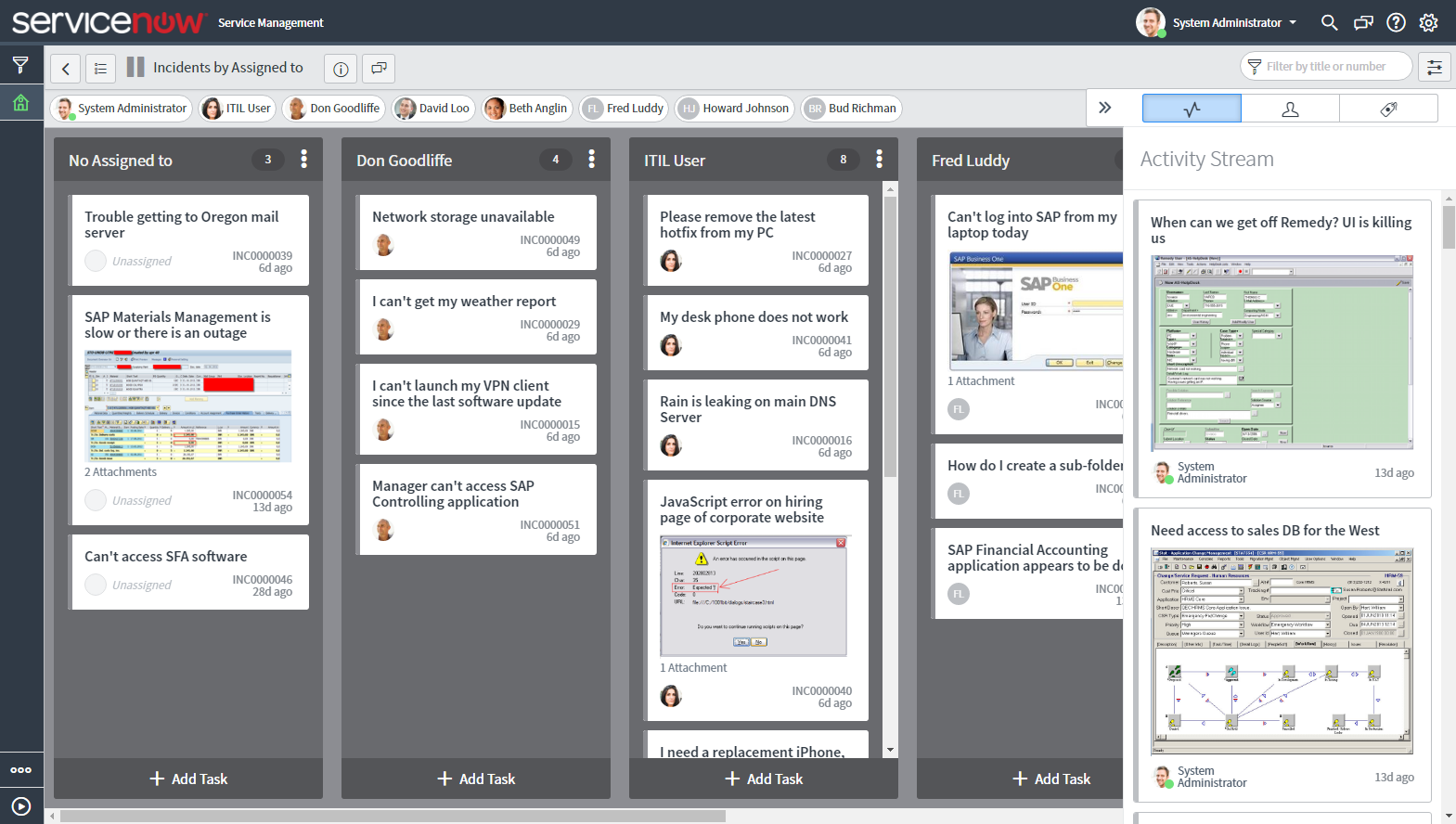The height and width of the screenshot is (824, 1456).
Task: Open Trouble getting to Oregon mail server card
Action: click(x=188, y=239)
